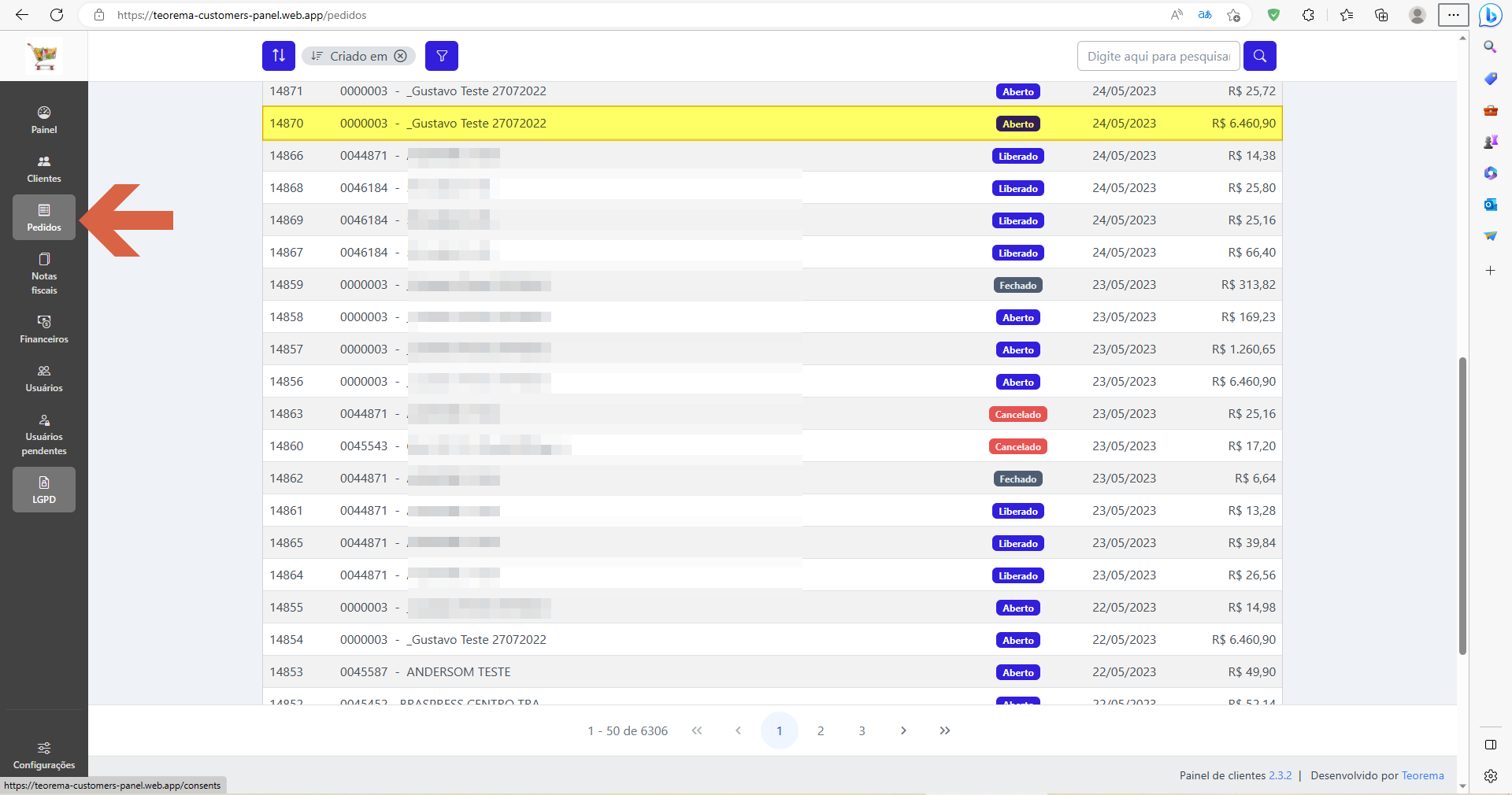Select the highlighted order 14870 row
Image resolution: width=1512 pixels, height=795 pixels.
click(x=773, y=124)
